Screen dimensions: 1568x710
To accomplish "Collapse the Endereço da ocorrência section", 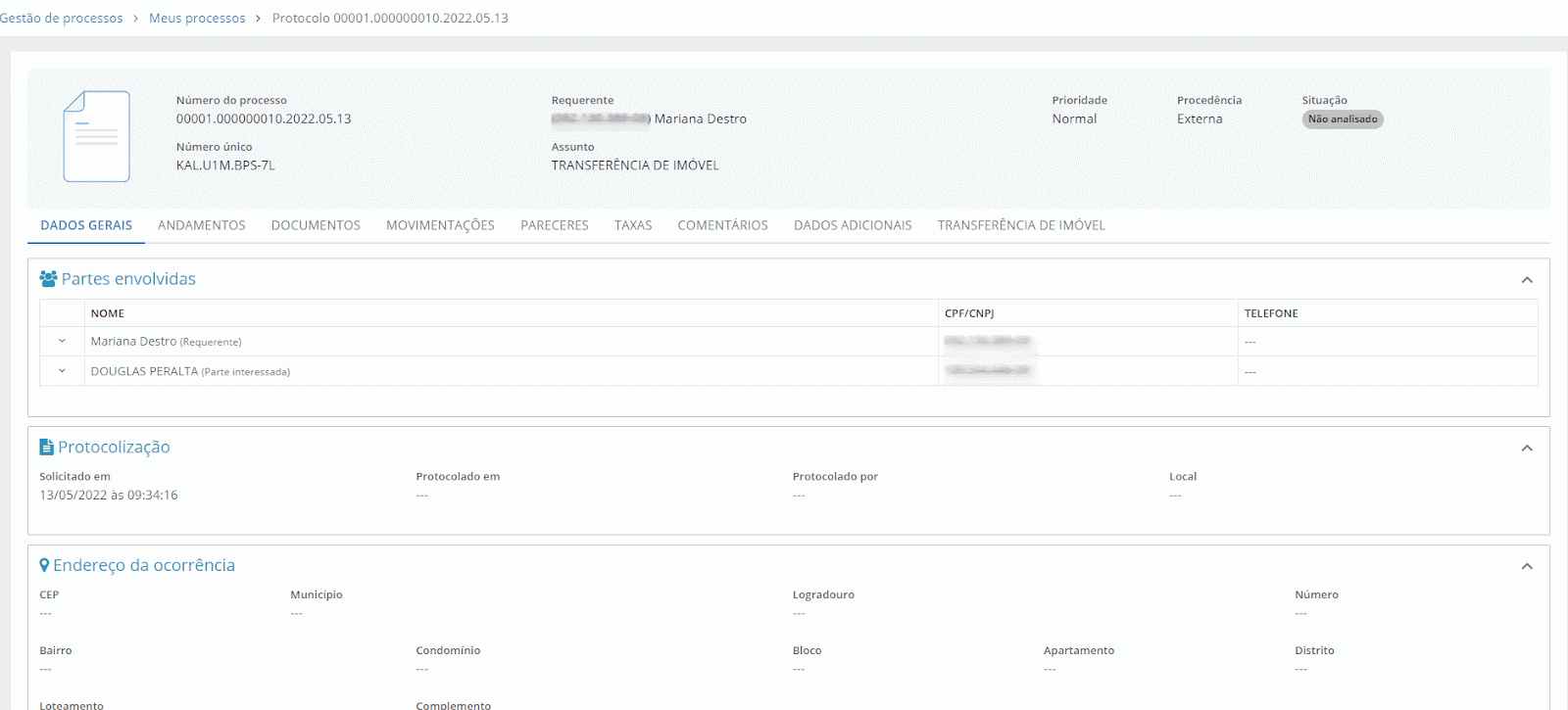I will 1526,567.
